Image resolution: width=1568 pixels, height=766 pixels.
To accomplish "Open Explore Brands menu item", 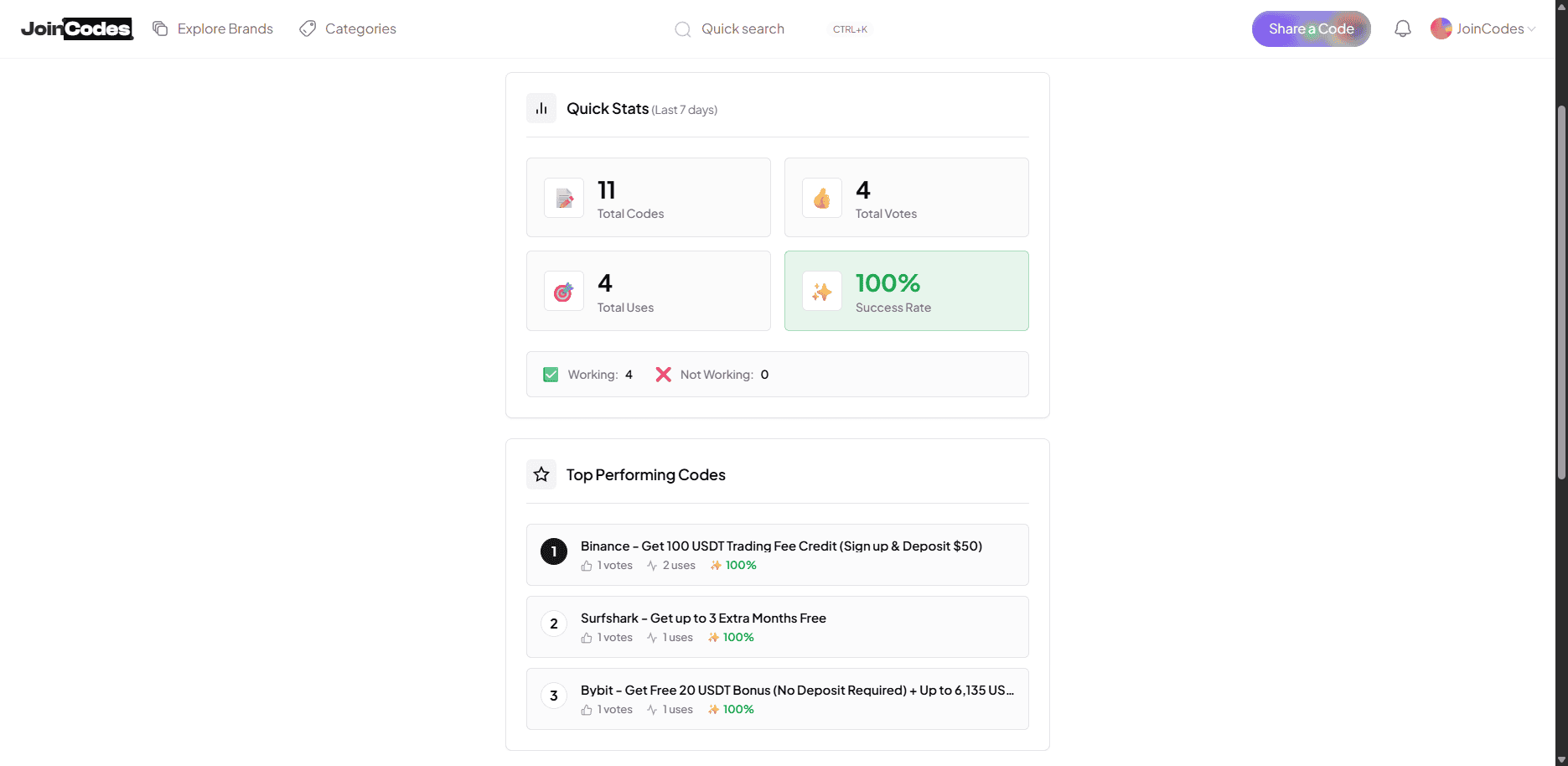I will [x=213, y=28].
